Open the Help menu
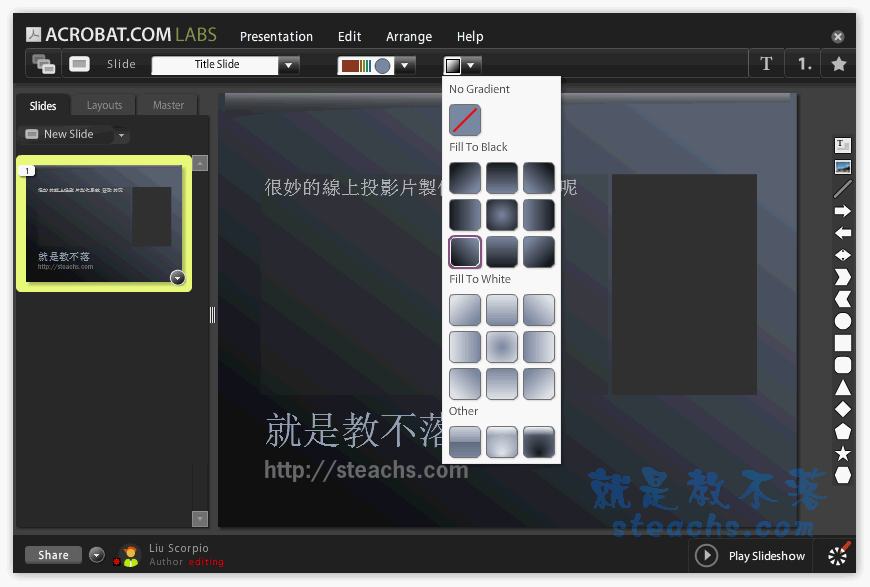This screenshot has height=587, width=870. pos(469,37)
